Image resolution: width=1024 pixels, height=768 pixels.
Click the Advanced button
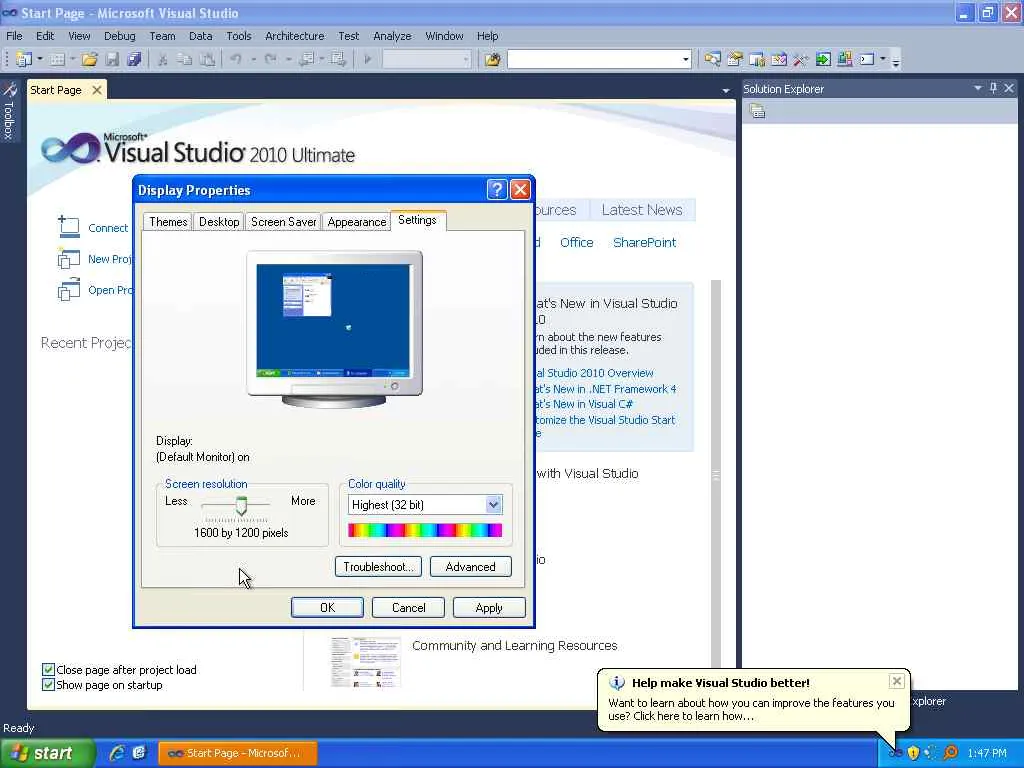470,567
